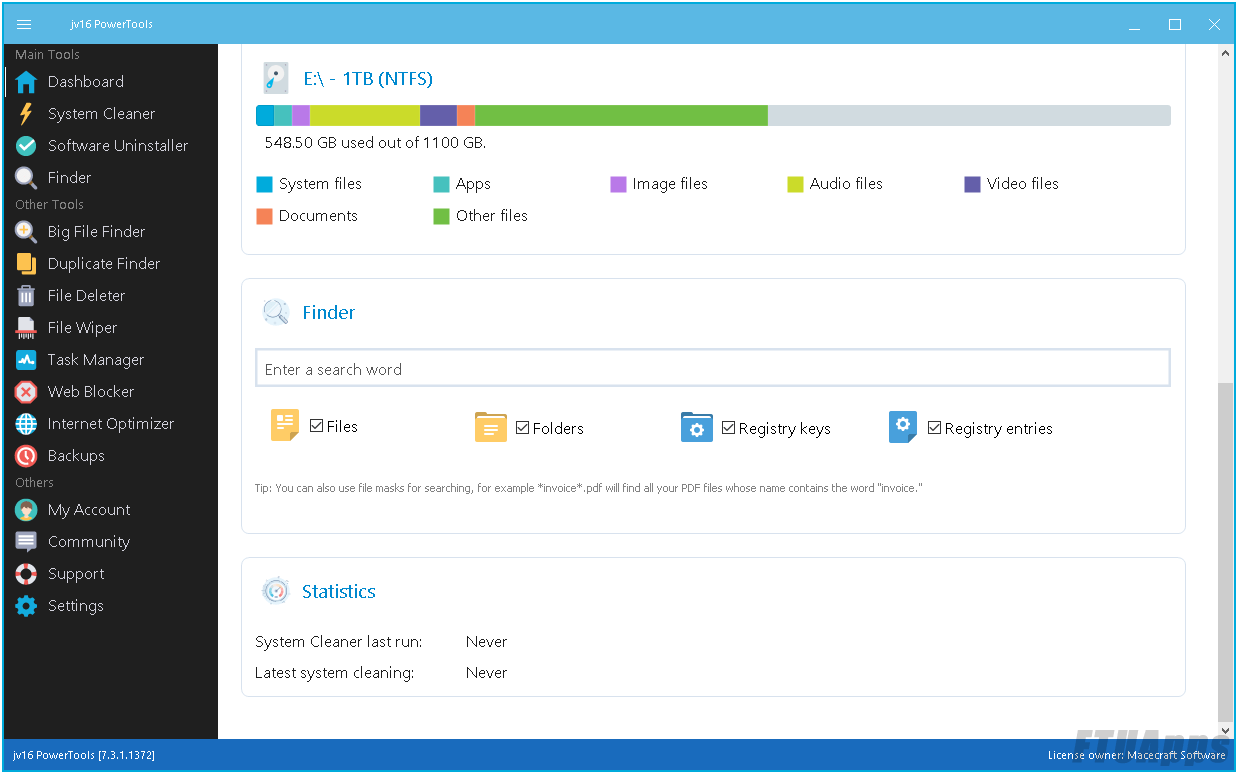1238x775 pixels.
Task: Click the scrollbar down arrow
Action: pyautogui.click(x=1226, y=731)
